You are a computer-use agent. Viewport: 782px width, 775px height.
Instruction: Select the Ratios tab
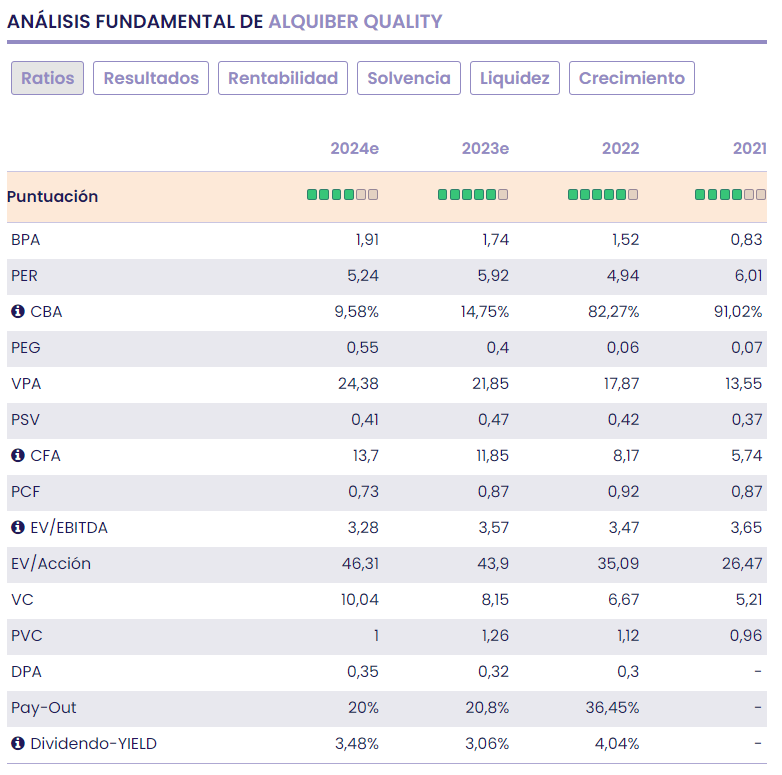(x=47, y=78)
